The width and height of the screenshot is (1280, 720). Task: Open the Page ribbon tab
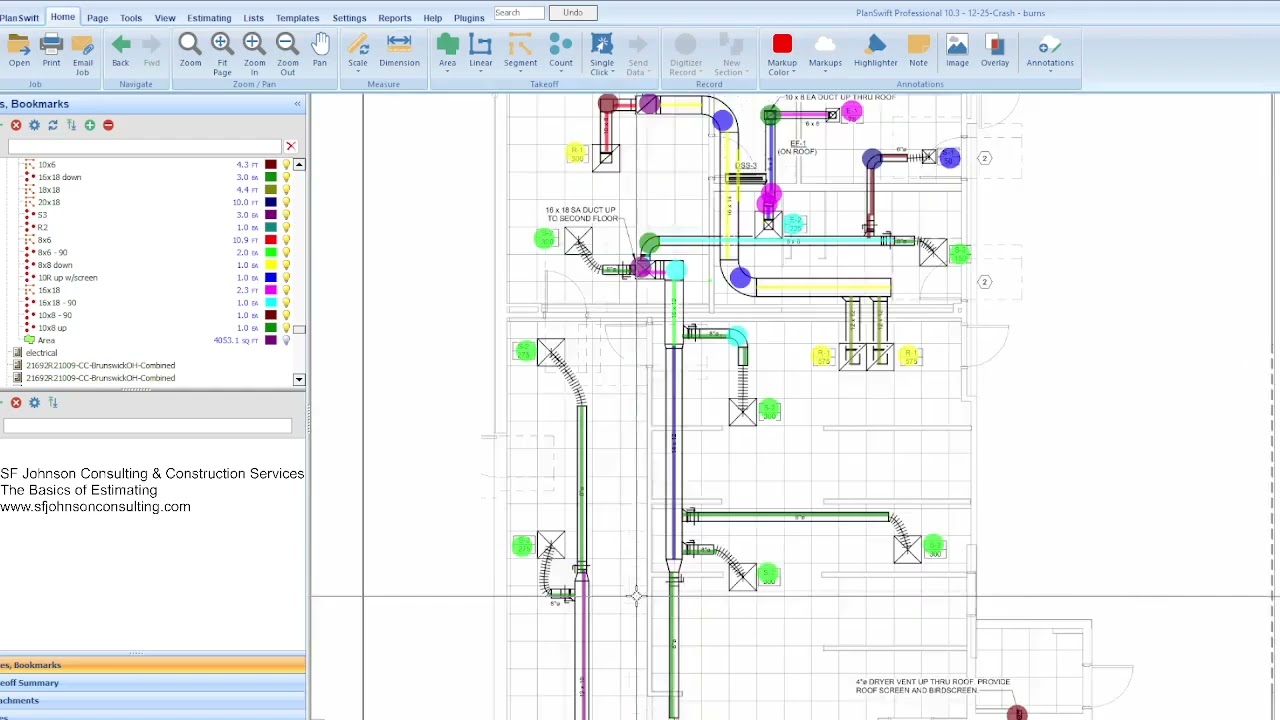click(x=97, y=18)
